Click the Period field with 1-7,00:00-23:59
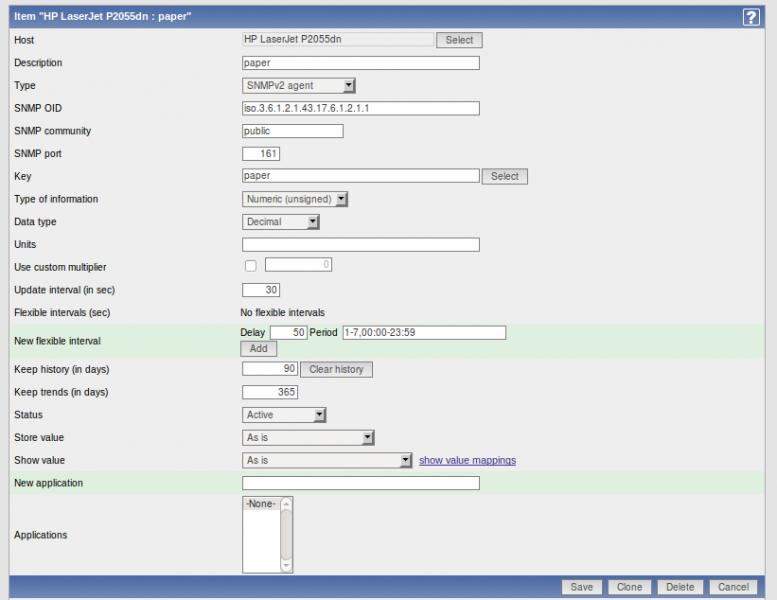The height and width of the screenshot is (600, 777). [424, 332]
